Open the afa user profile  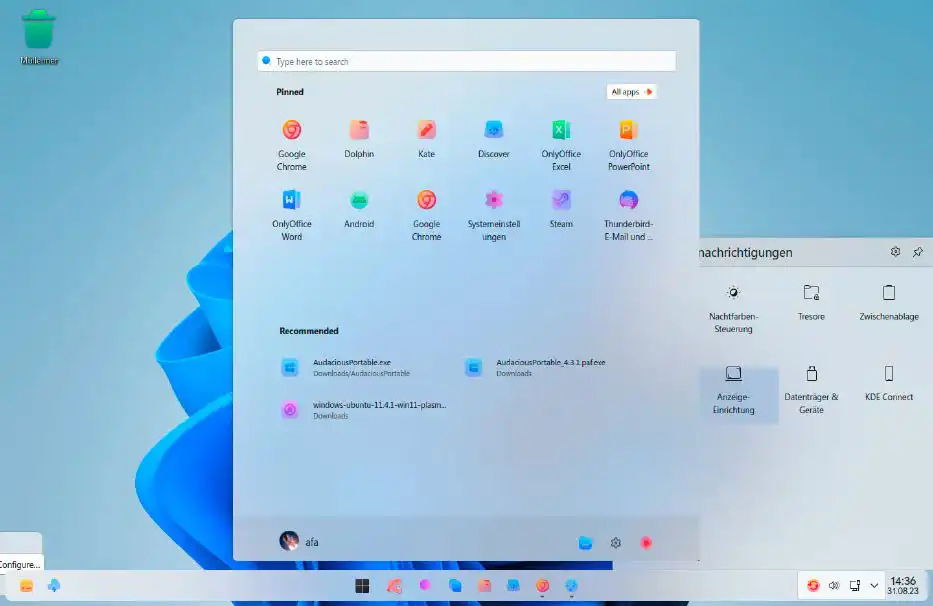[x=299, y=541]
